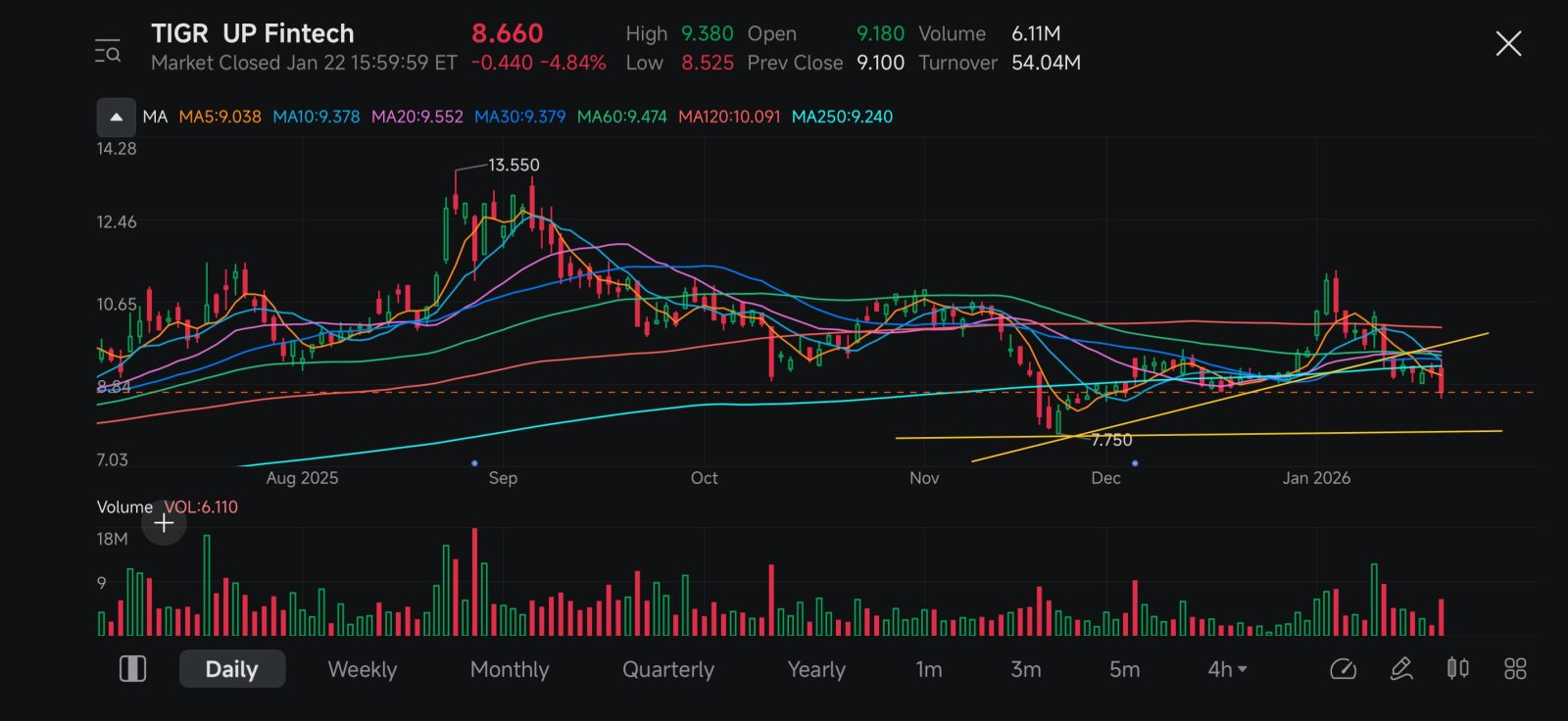Open the four-square grid layout icon

(1515, 669)
